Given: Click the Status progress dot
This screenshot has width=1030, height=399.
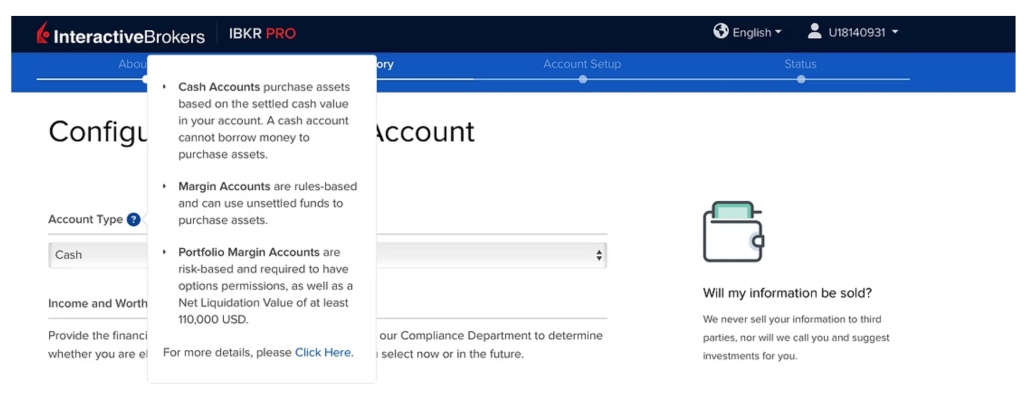Looking at the screenshot, I should coord(801,79).
